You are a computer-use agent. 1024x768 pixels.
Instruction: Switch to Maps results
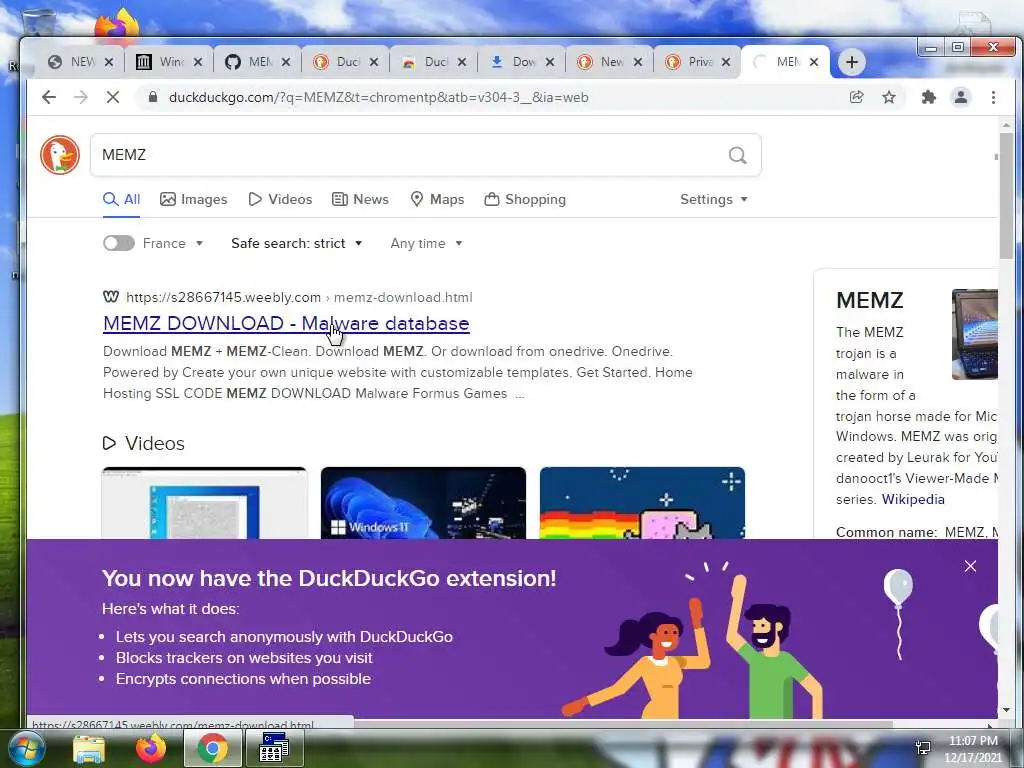pyautogui.click(x=437, y=199)
